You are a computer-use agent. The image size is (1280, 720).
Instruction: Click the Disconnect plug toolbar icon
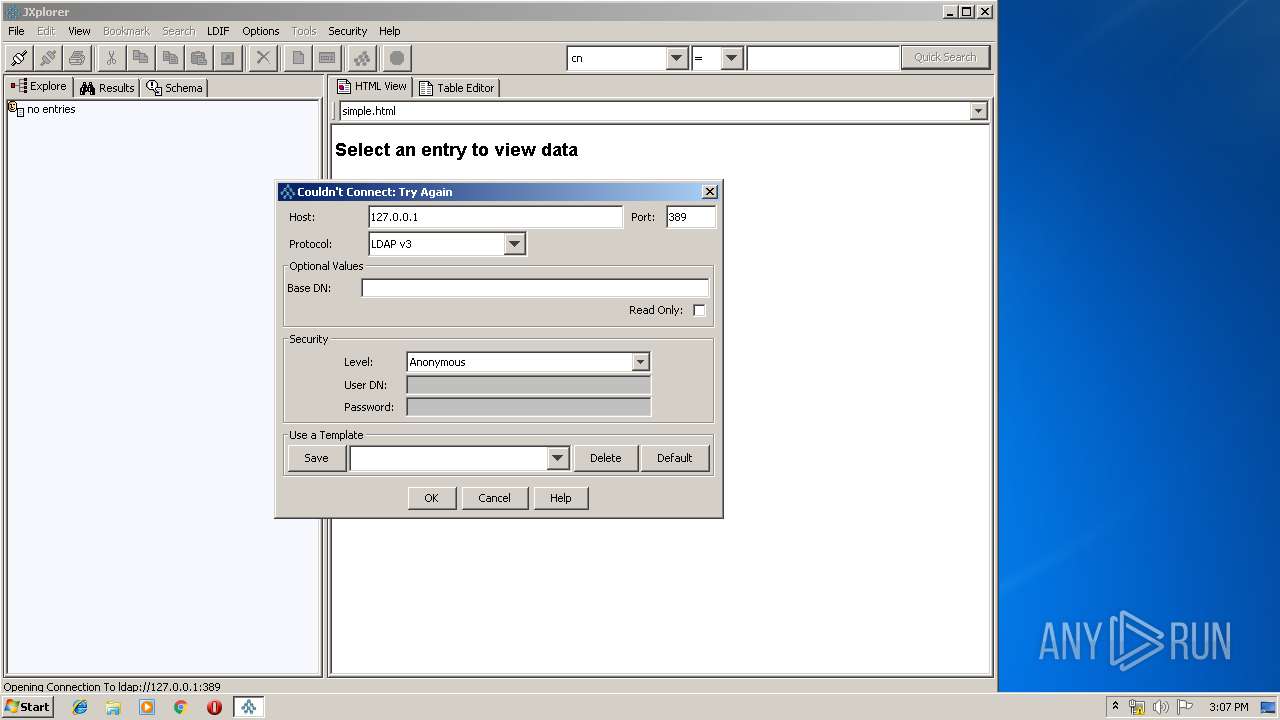click(48, 58)
